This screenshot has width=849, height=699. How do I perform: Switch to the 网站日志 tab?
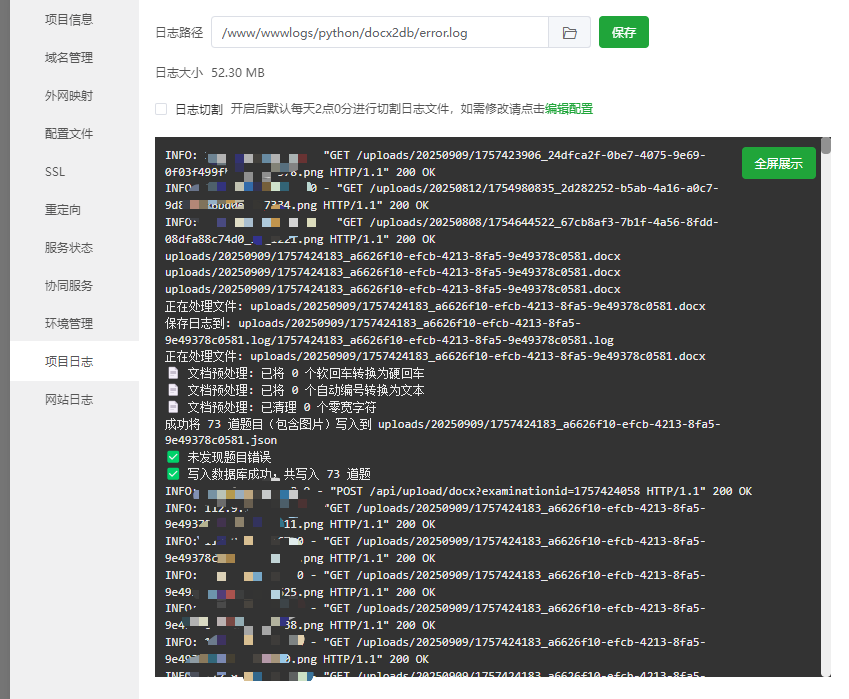[x=69, y=400]
